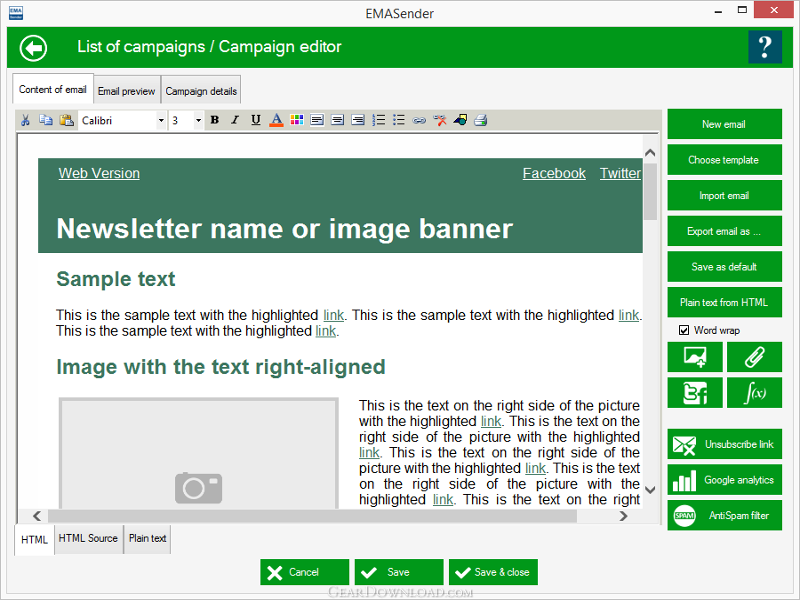Toggle bold formatting
Viewport: 800px width, 600px height.
point(214,120)
